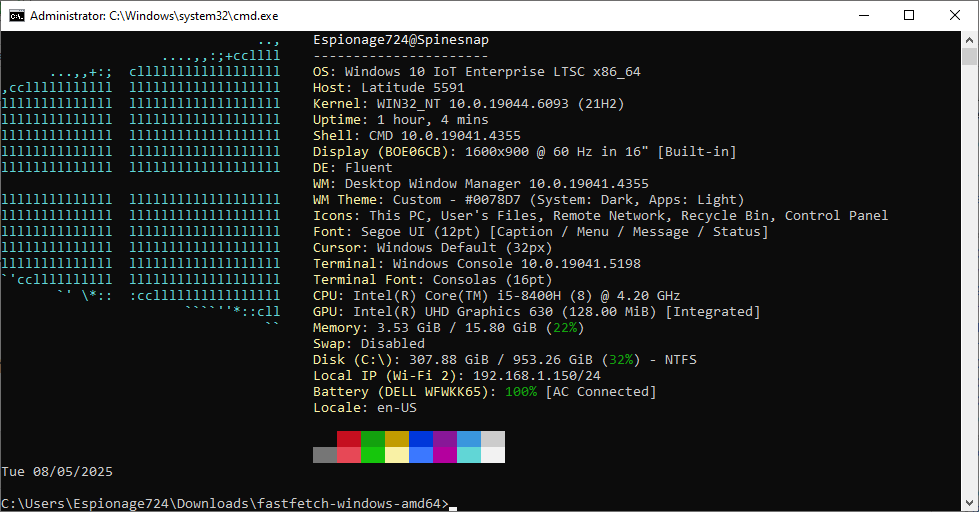979x512 pixels.
Task: Click the 'Shell: CMD 10.0.19041.4355' line
Action: [417, 135]
